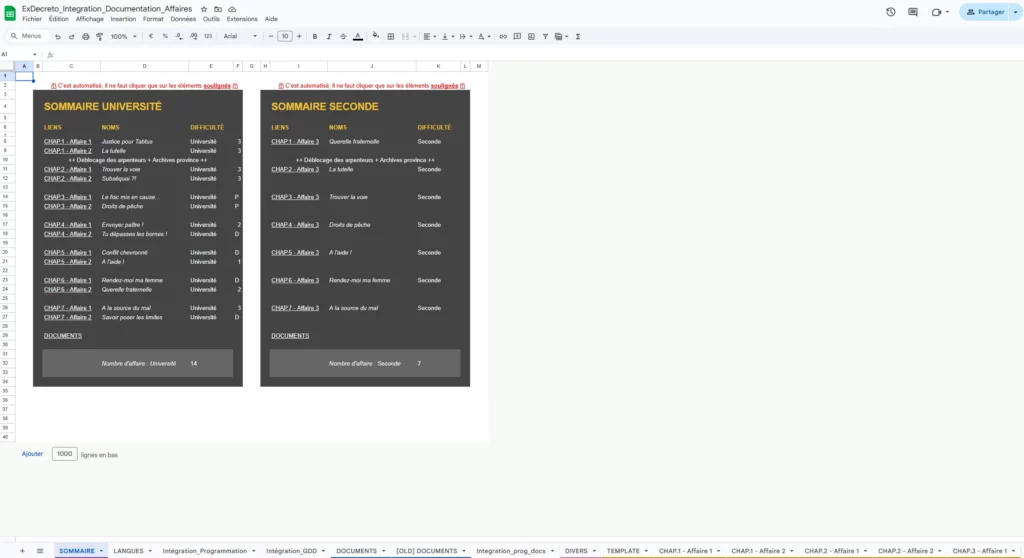The image size is (1024, 558).
Task: Increase decimal places
Action: (193, 37)
